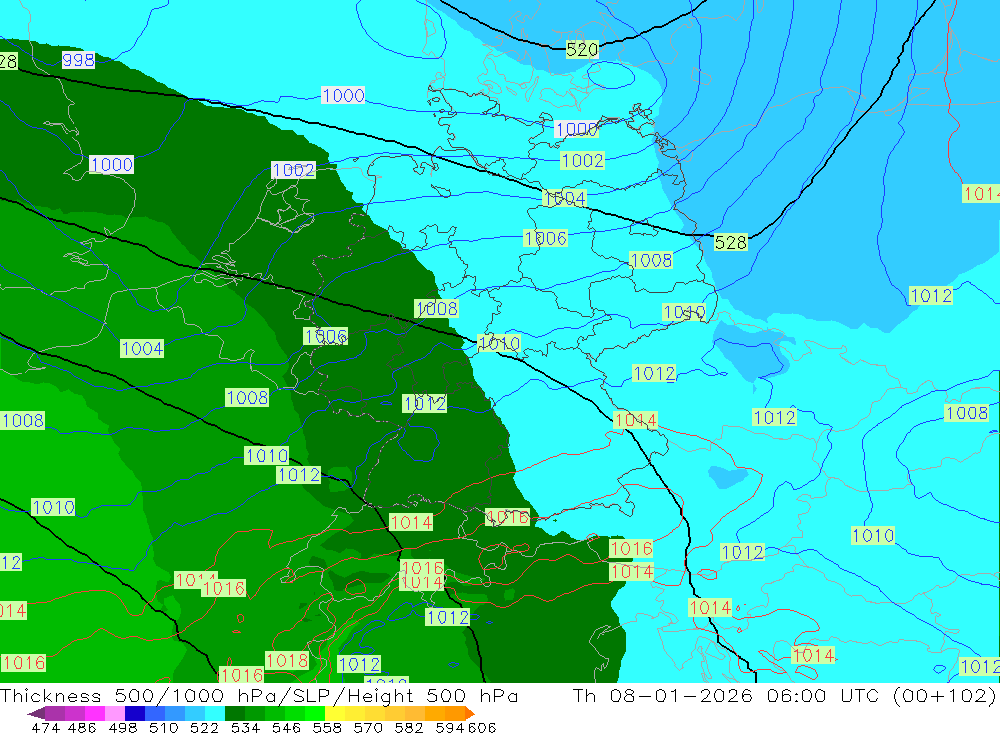Click the 498 legend value
This screenshot has height=733, width=1000.
coord(123,727)
